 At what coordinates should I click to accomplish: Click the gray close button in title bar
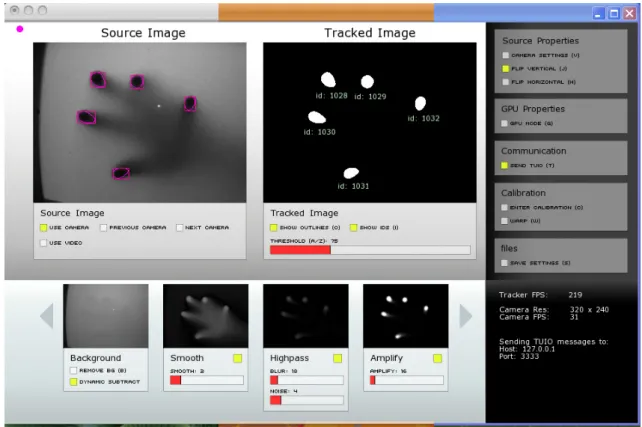tap(14, 10)
